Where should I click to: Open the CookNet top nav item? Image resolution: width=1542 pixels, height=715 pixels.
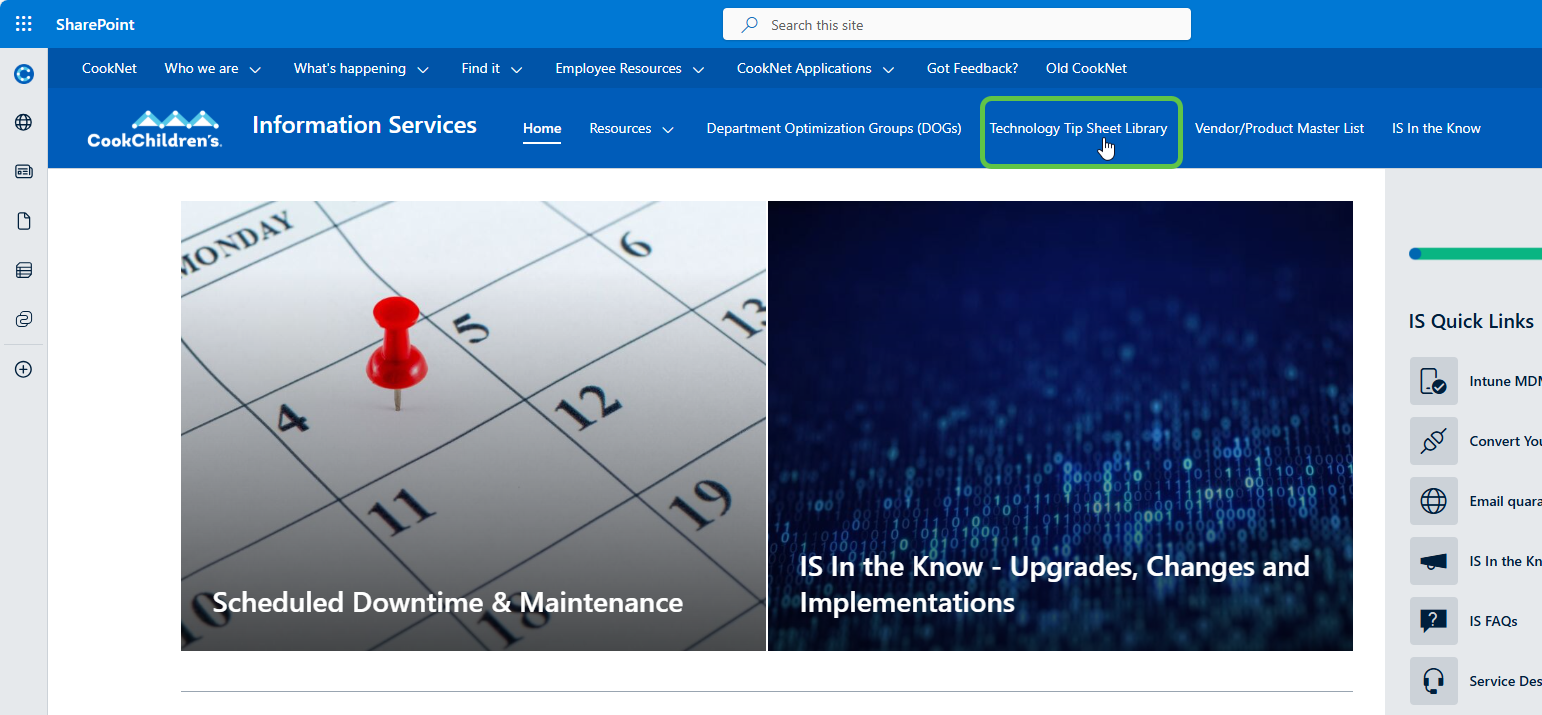(x=109, y=69)
